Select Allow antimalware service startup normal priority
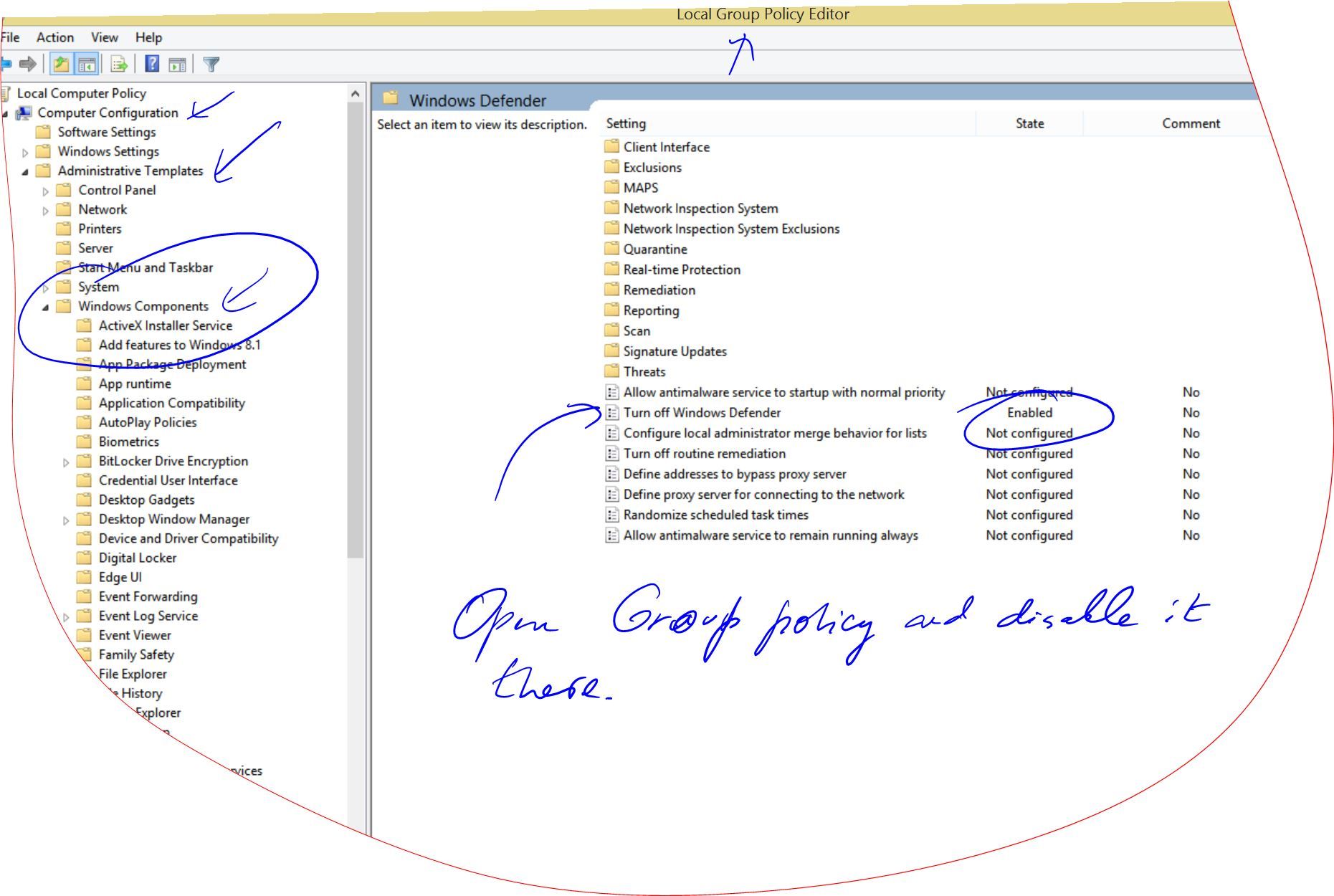 pos(784,392)
